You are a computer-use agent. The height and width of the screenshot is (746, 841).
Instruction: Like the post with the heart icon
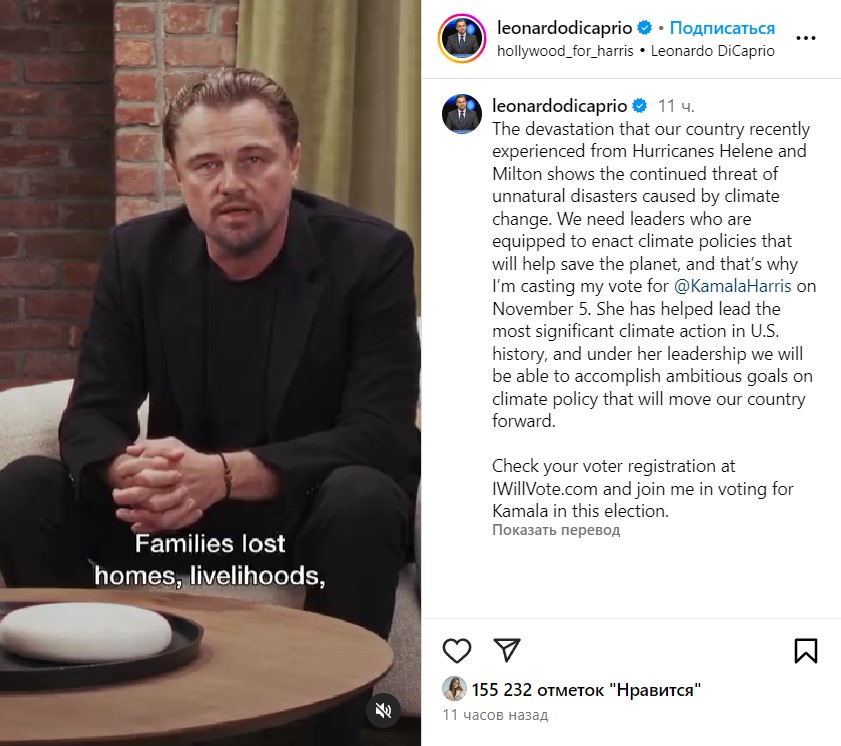[456, 651]
